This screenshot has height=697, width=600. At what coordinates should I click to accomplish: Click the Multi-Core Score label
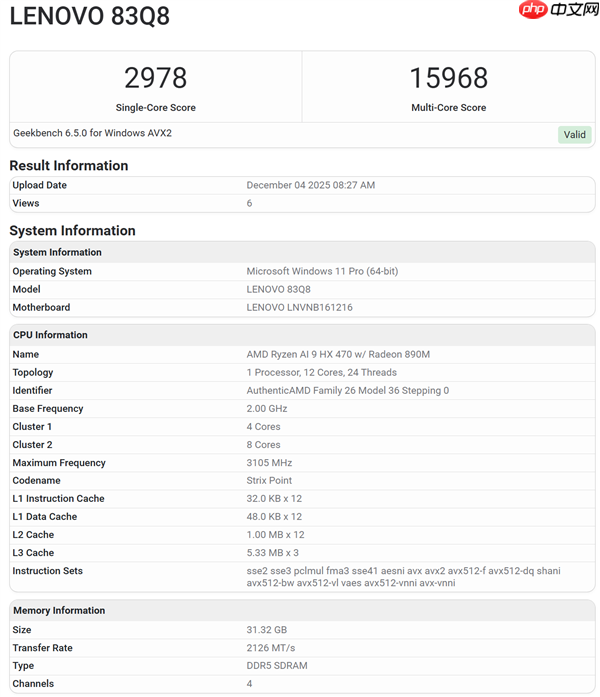(x=448, y=108)
